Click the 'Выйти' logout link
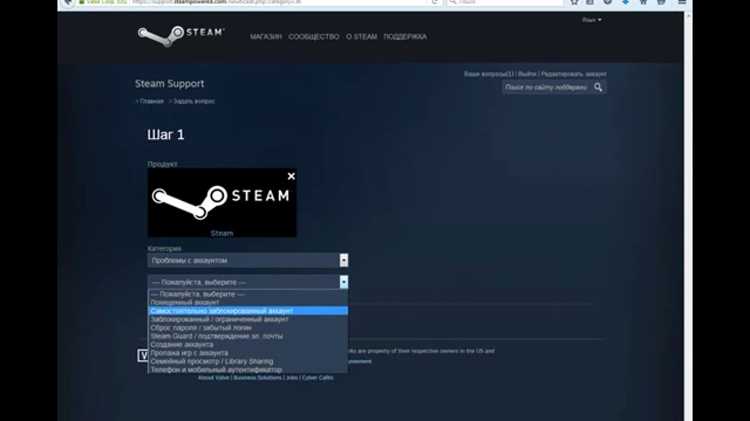750x421 pixels. pyautogui.click(x=527, y=74)
